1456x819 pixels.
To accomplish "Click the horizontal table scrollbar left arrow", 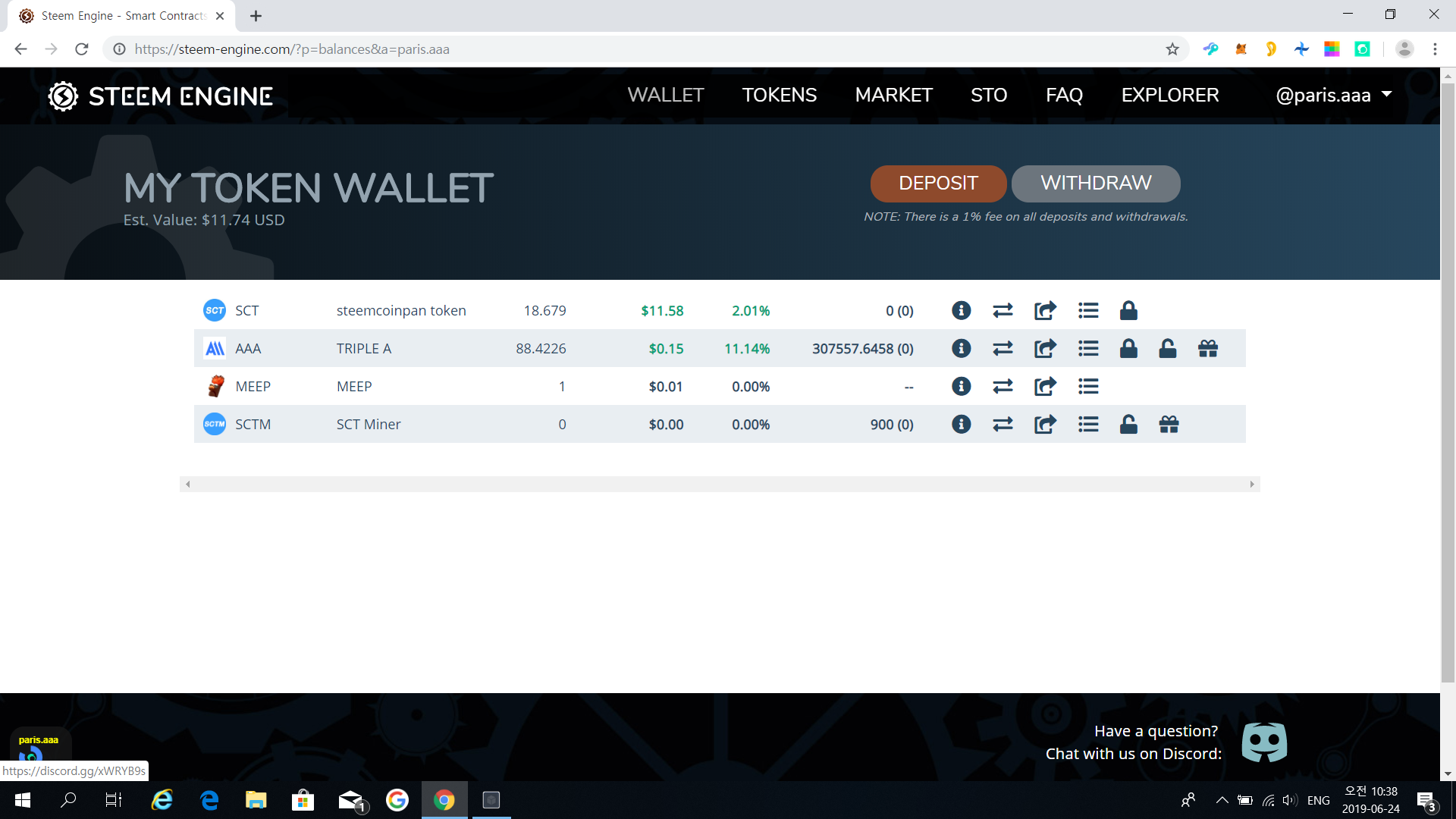I will click(188, 484).
